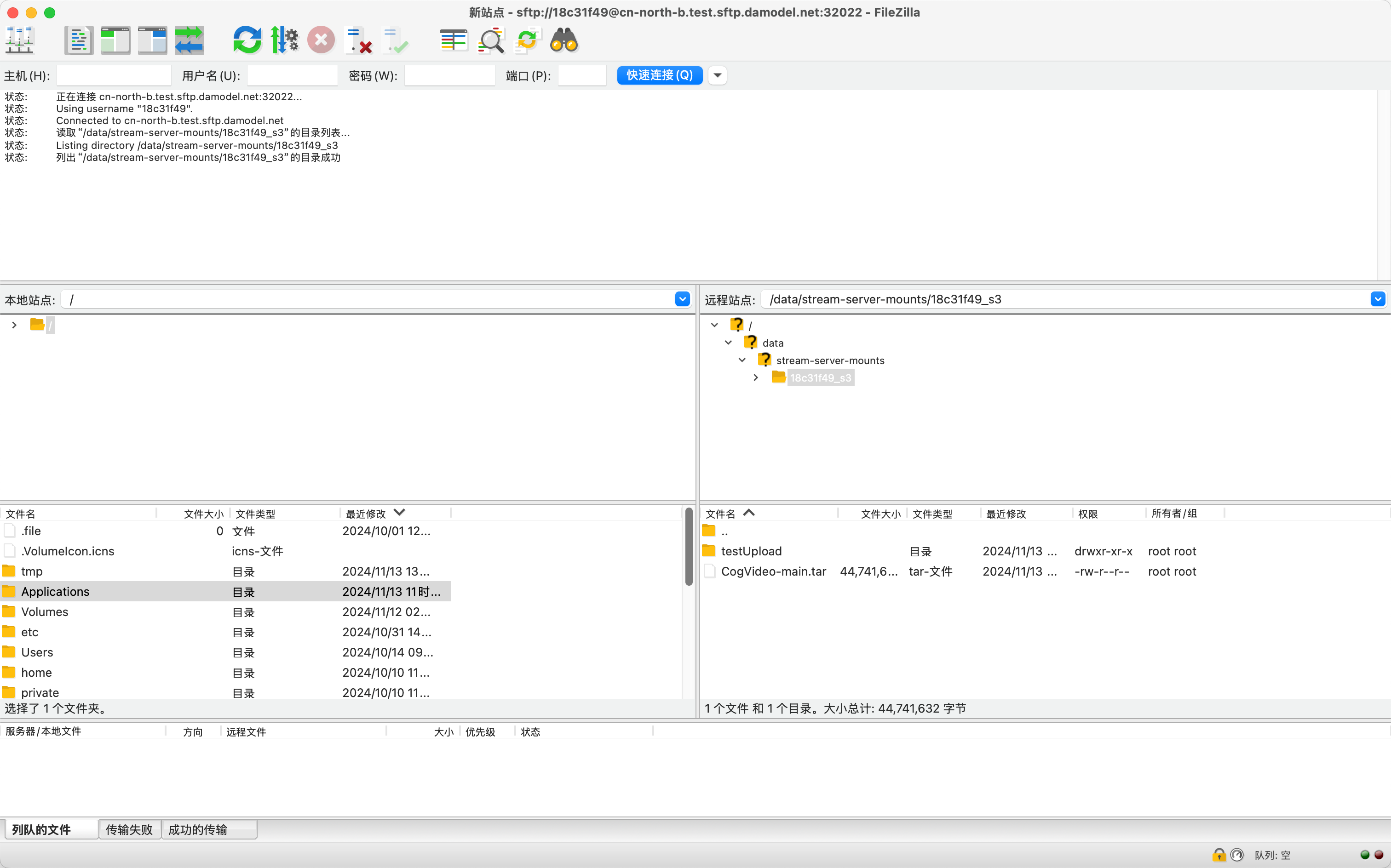Switch to the 成功的传输 tab
The image size is (1391, 868).
click(209, 829)
